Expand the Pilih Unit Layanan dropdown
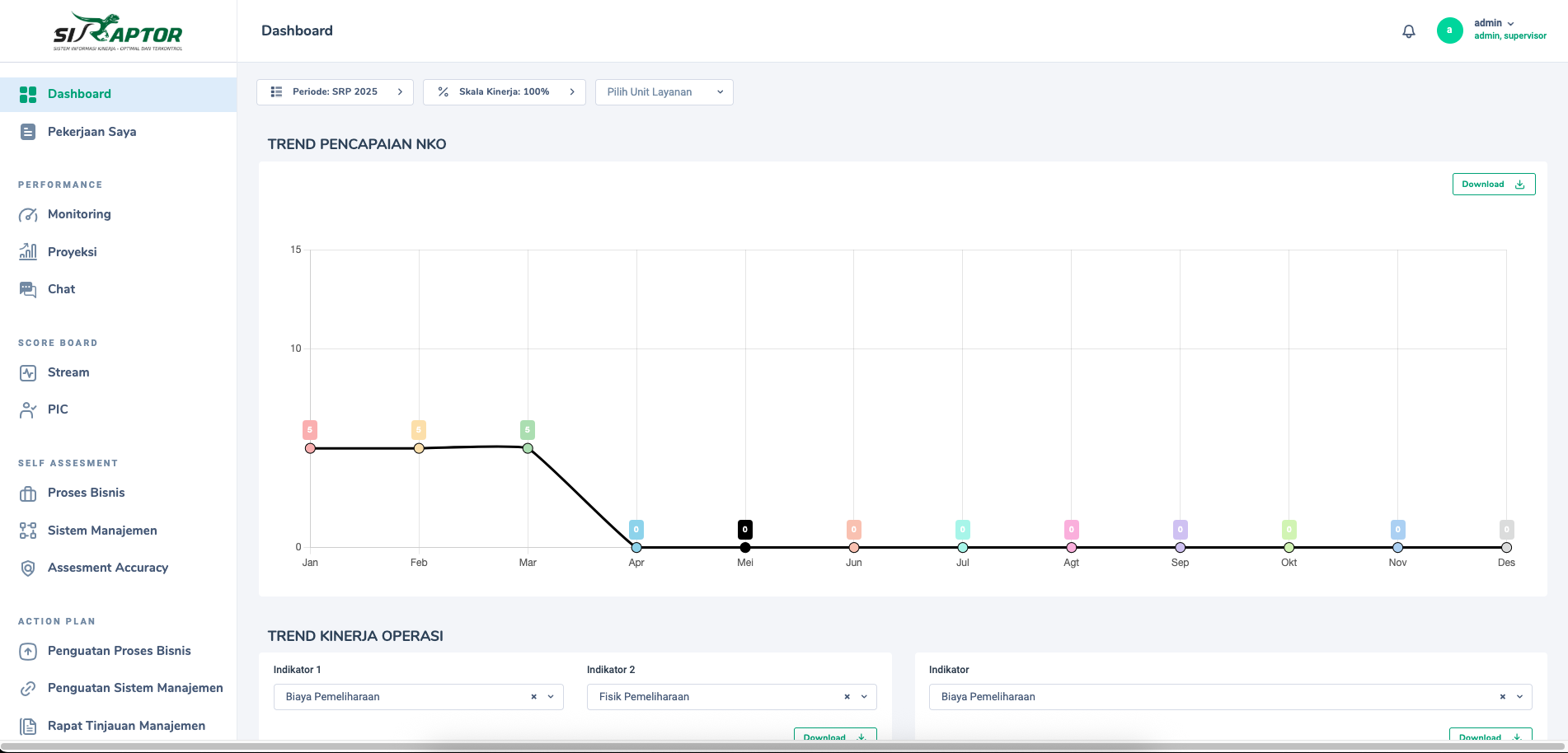The image size is (1568, 753). tap(664, 92)
